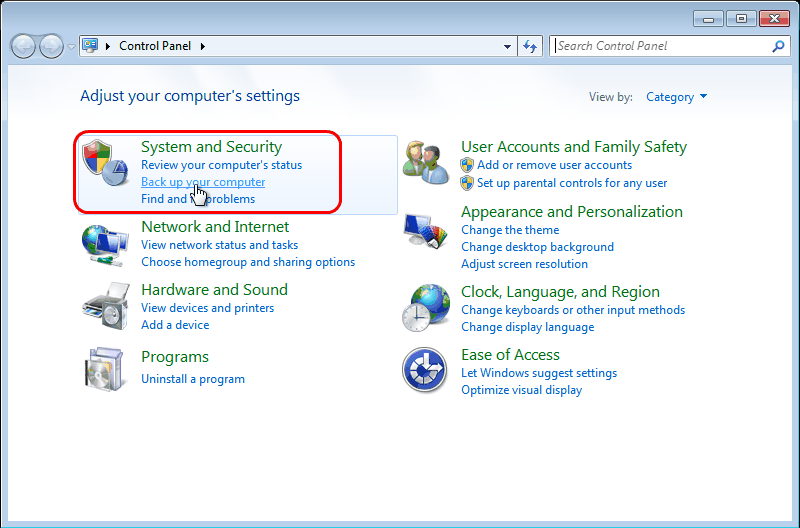Open the System and Security shield icon
800x528 pixels.
pyautogui.click(x=105, y=163)
